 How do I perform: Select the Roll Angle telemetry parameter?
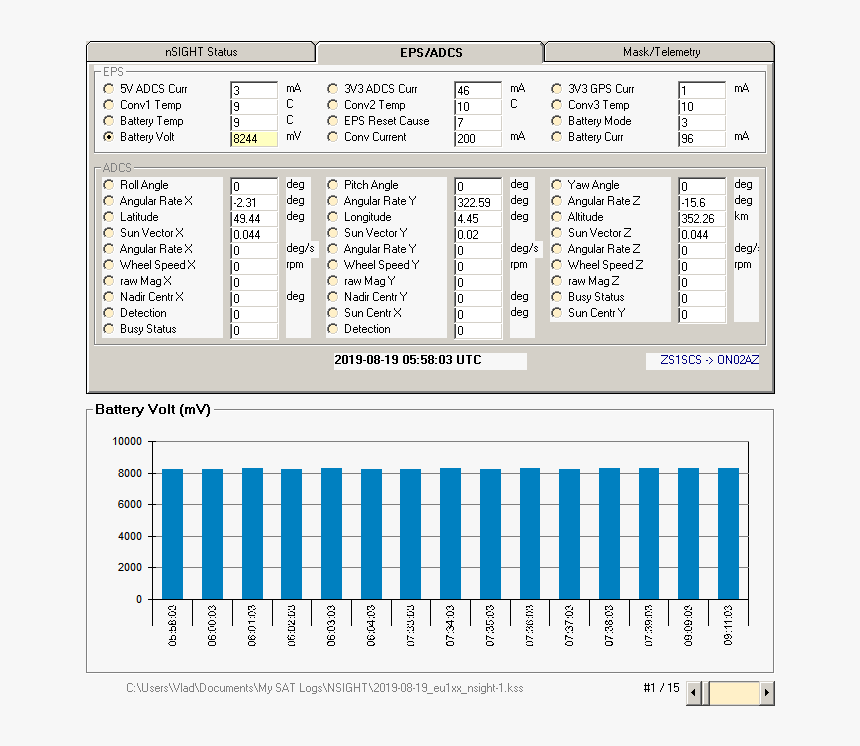tap(109, 185)
